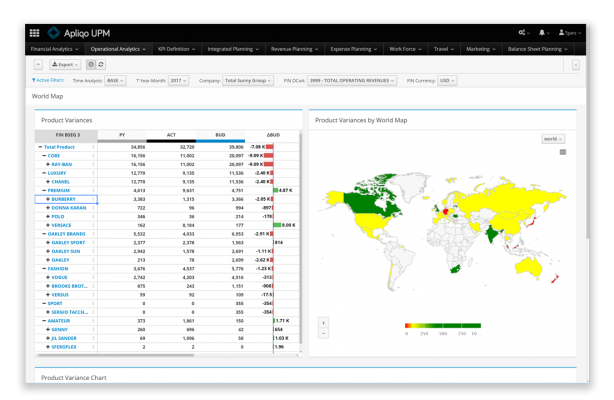Click the Apliqo UPM logo

click(x=79, y=33)
